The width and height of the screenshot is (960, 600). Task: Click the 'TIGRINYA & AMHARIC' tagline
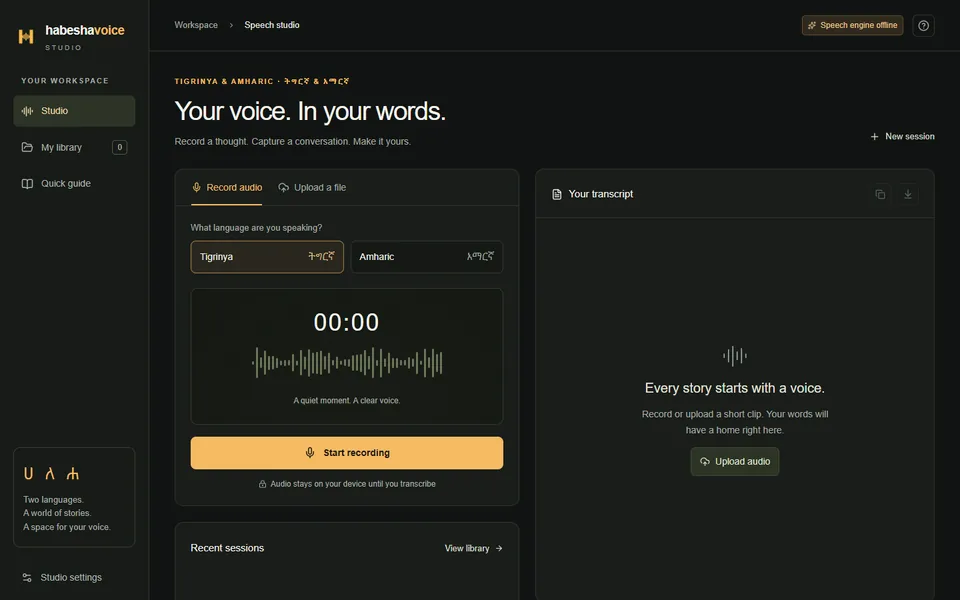pos(261,81)
